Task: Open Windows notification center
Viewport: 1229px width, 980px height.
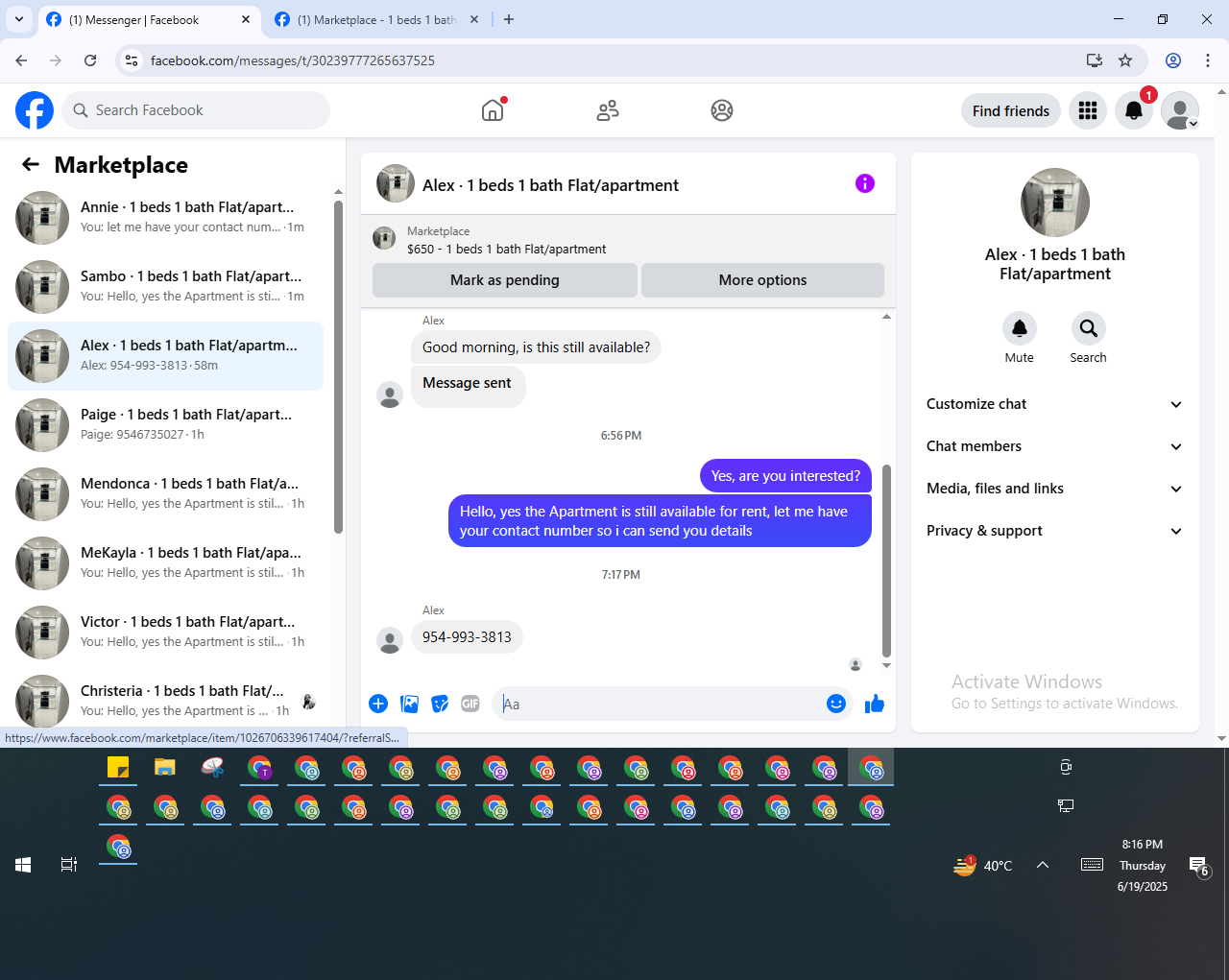Action: (x=1199, y=866)
